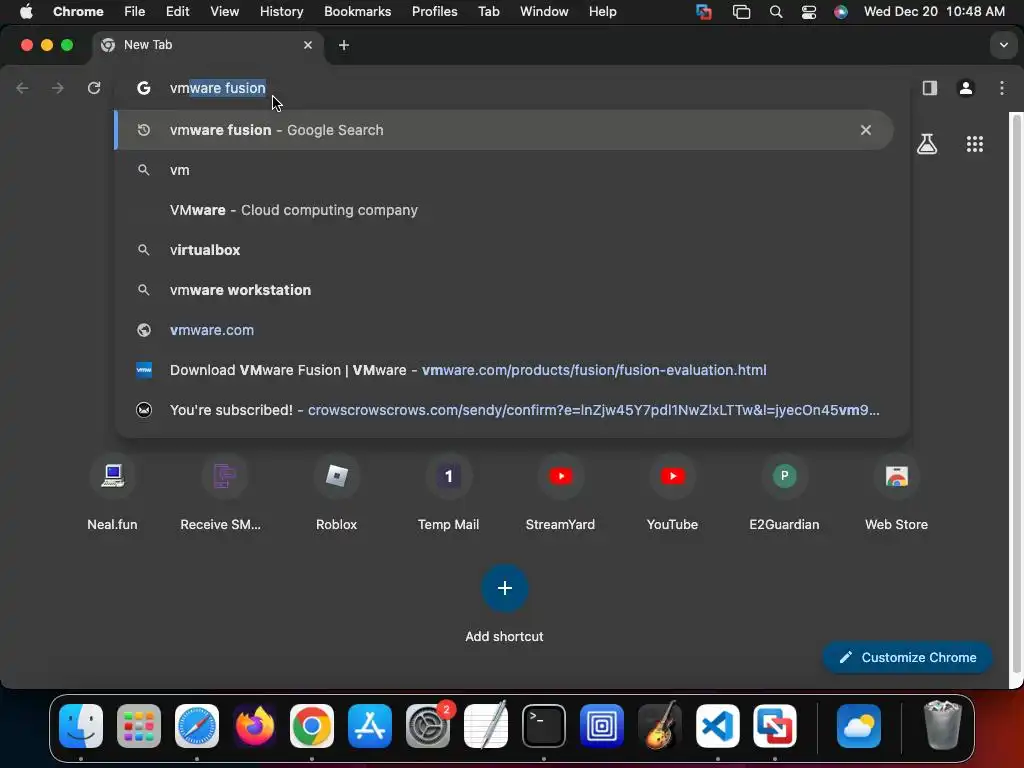
Task: Open the History menu
Action: click(281, 12)
